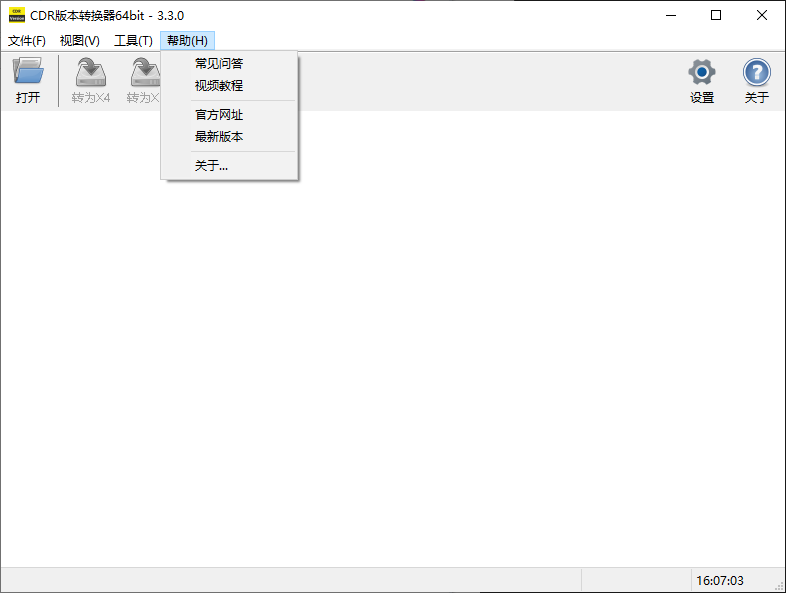Viewport: 786px width, 593px height.
Task: Click the resize grip at window corner
Action: point(778,585)
